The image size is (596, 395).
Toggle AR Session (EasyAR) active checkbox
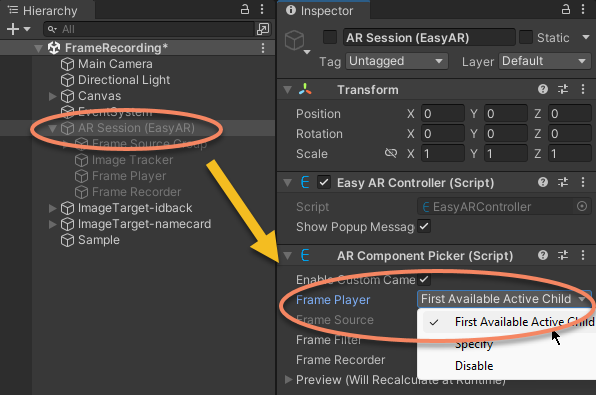tap(330, 37)
